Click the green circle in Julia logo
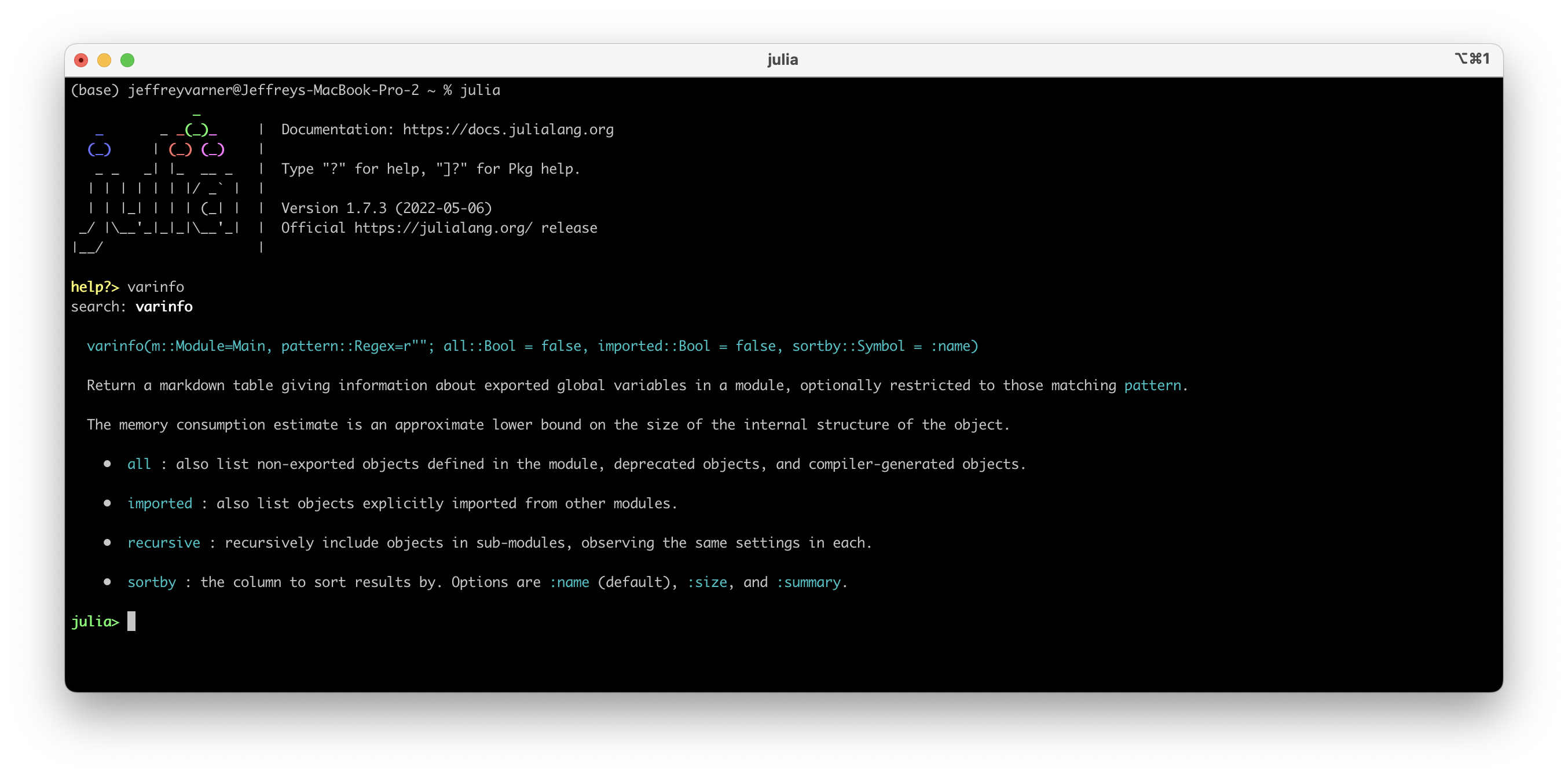1568x778 pixels. click(x=197, y=130)
